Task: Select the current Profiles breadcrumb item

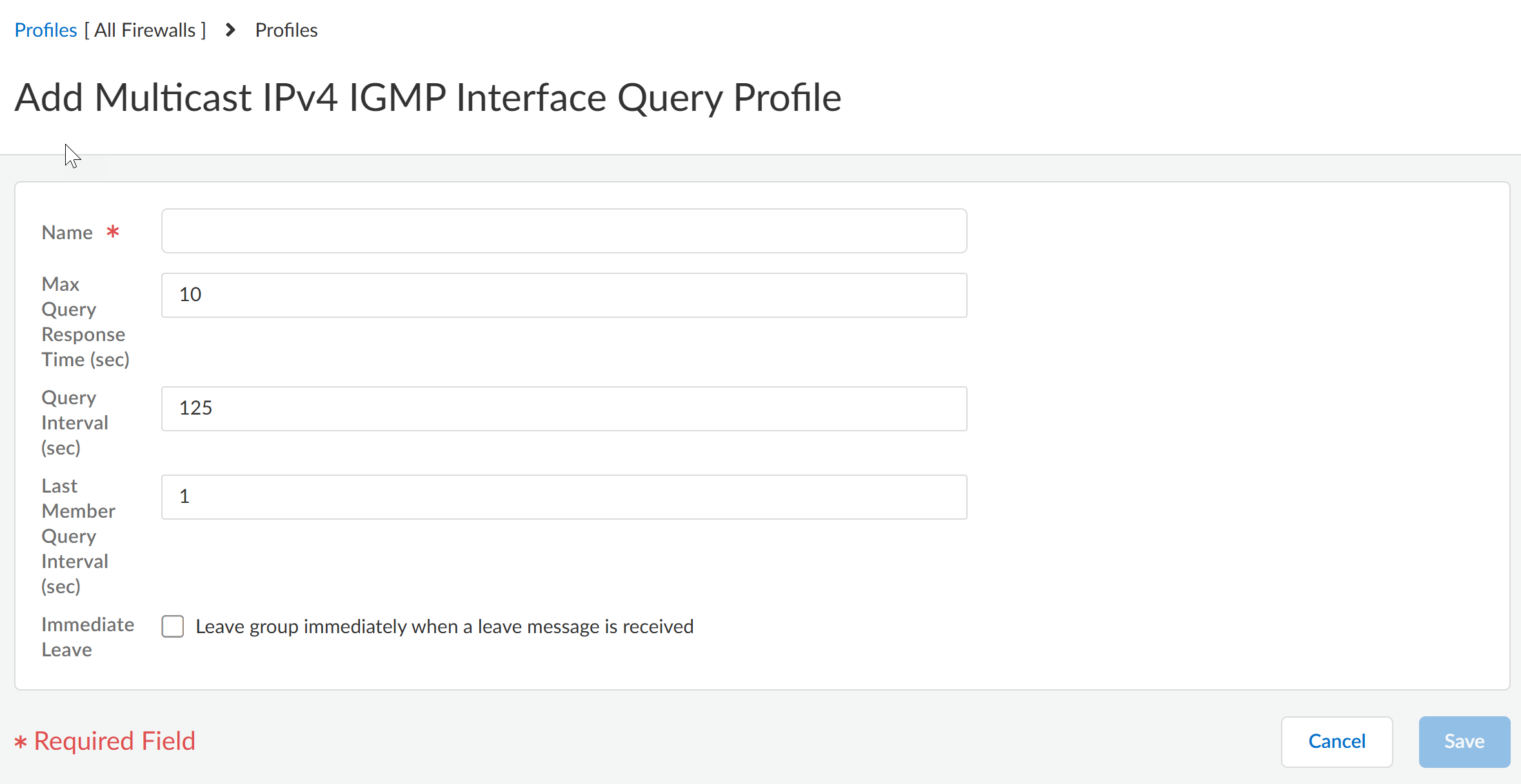Action: [286, 30]
